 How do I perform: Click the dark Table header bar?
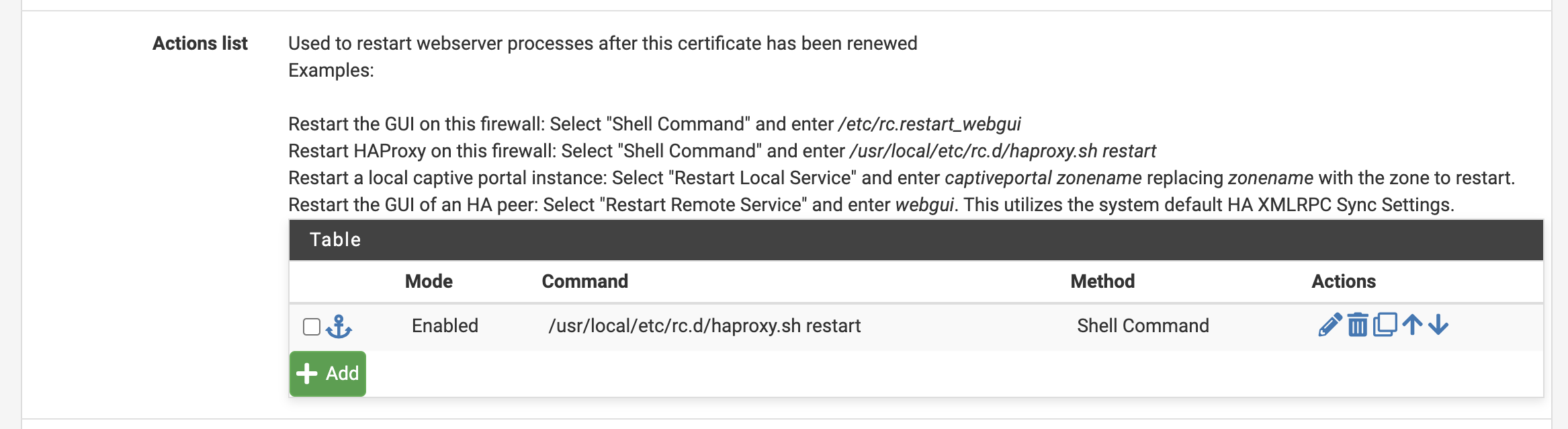pyautogui.click(x=336, y=239)
